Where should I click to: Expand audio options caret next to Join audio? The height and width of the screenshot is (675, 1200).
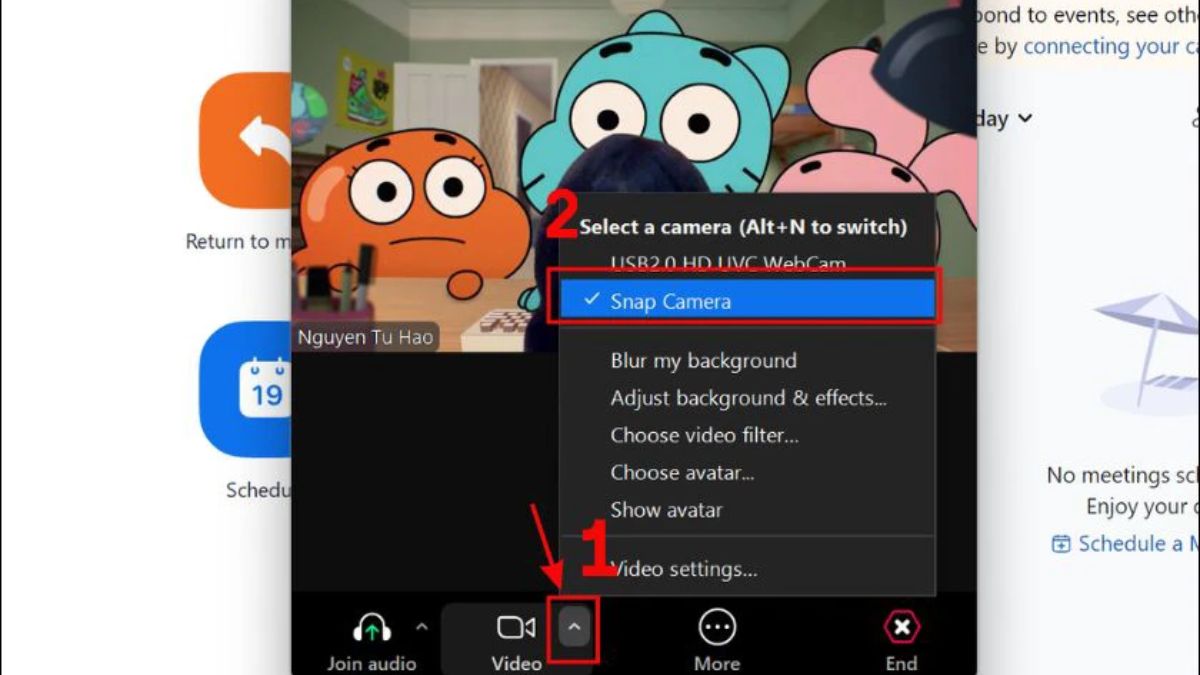pos(421,627)
